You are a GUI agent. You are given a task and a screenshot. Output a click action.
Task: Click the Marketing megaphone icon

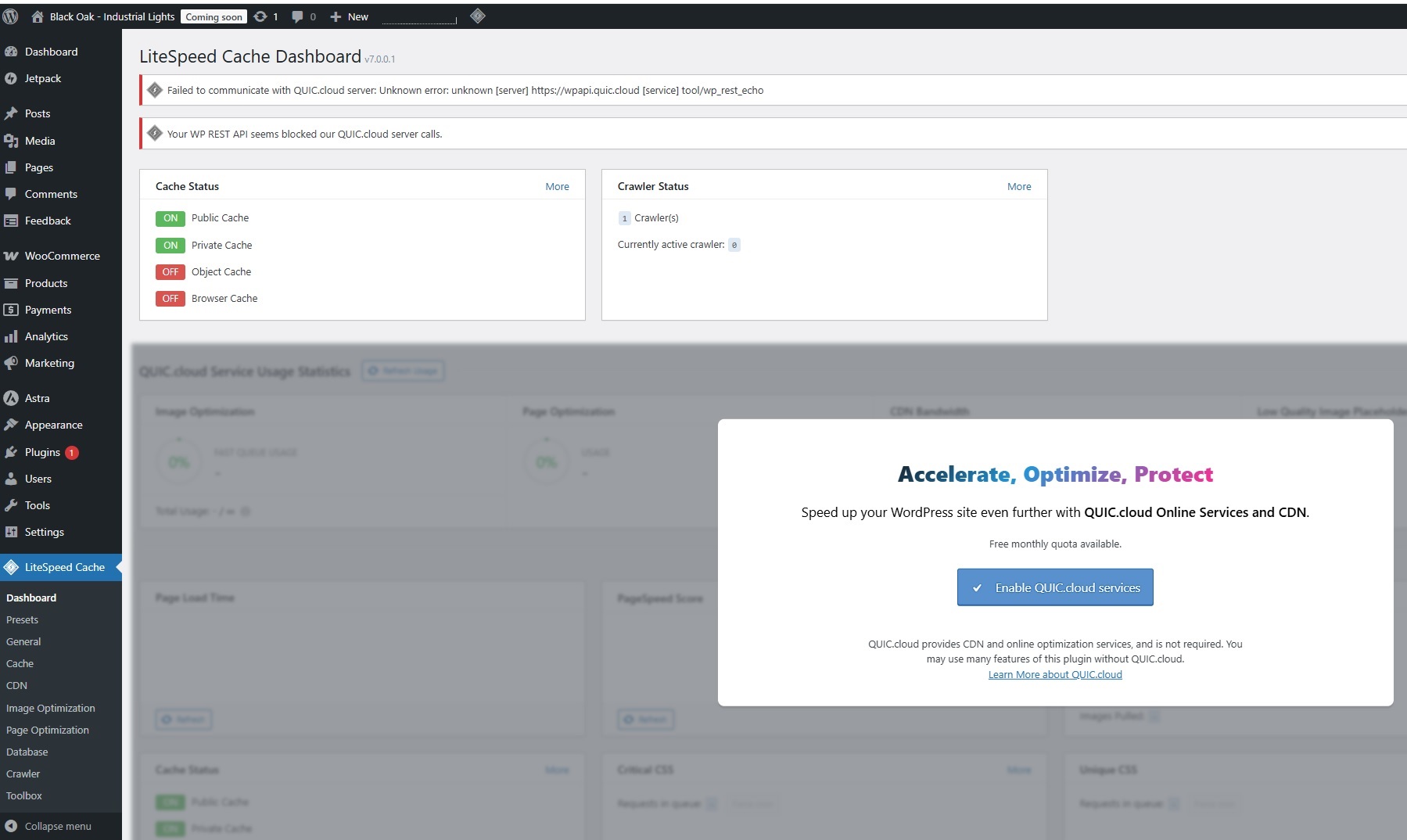(x=11, y=363)
